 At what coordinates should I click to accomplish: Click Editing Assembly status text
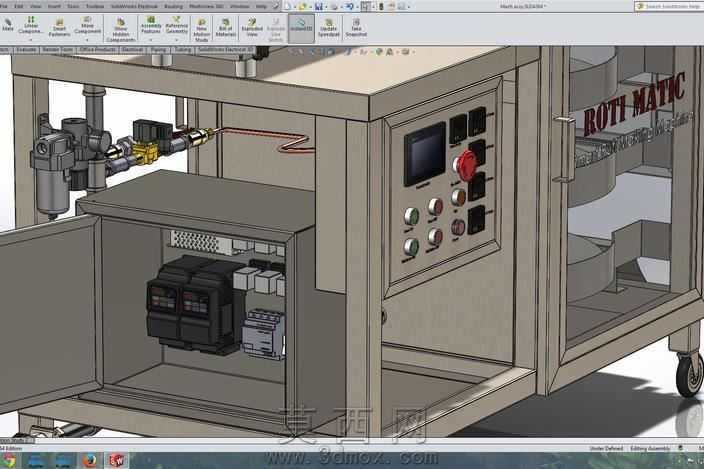tap(650, 448)
